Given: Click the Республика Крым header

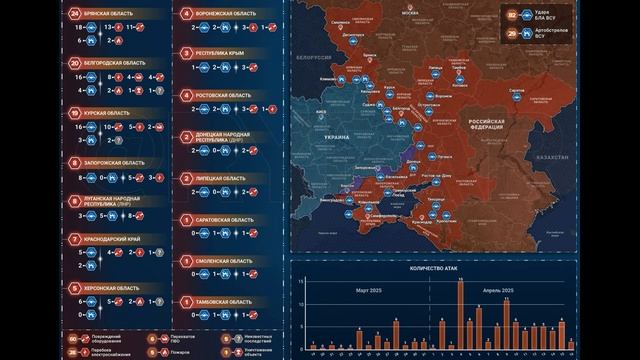Looking at the screenshot, I should click(x=220, y=53).
